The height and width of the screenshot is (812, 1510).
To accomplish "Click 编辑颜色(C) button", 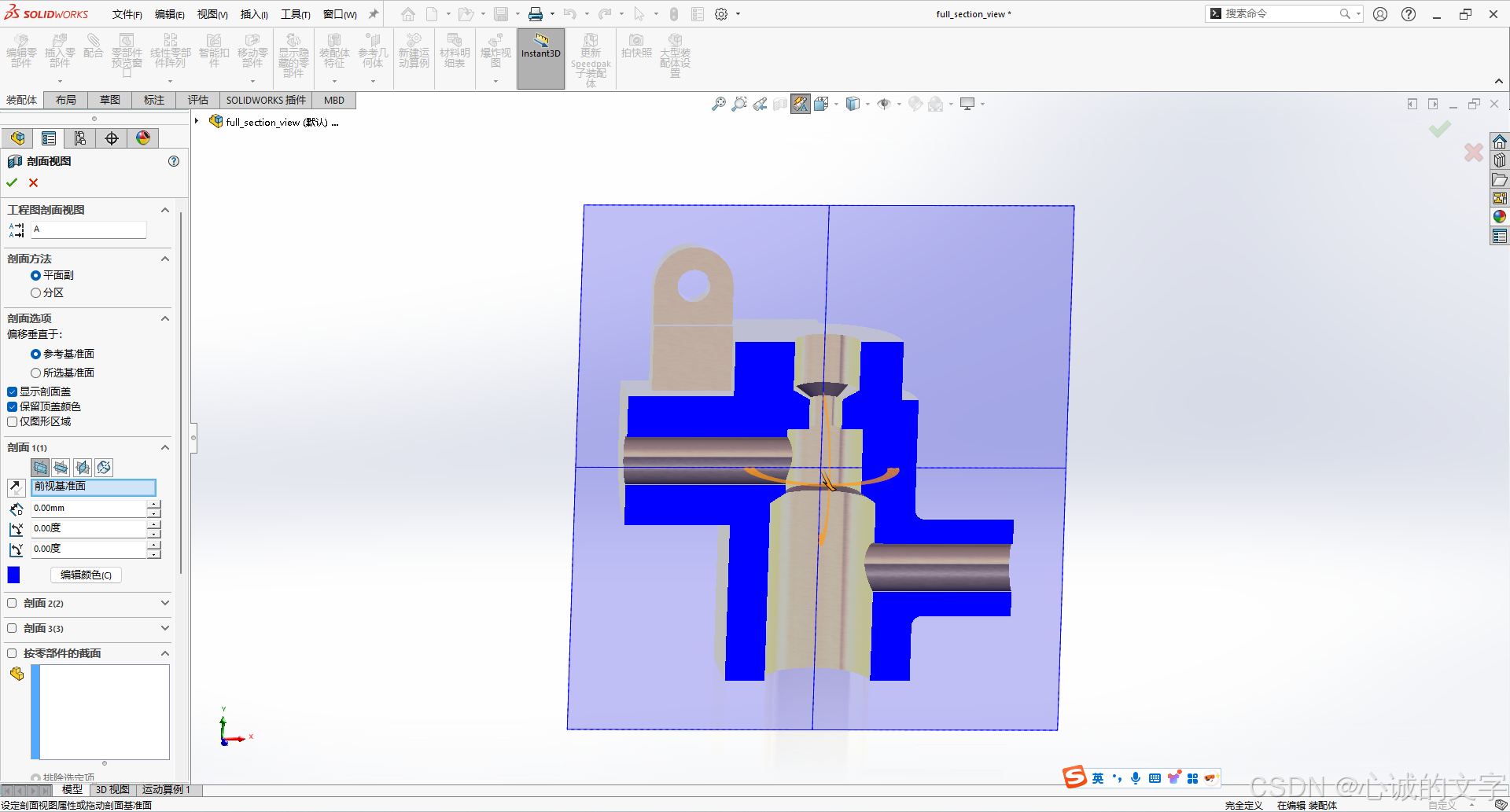I will point(86,575).
